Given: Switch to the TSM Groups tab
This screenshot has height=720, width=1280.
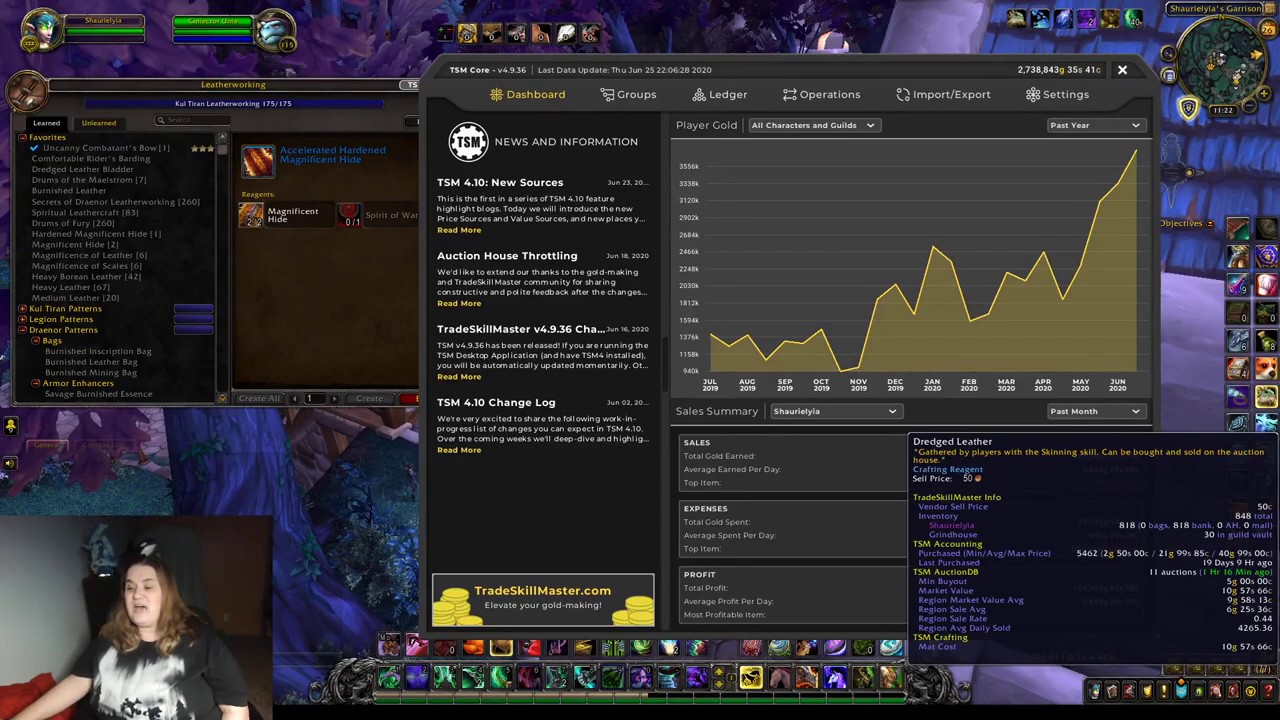Looking at the screenshot, I should (628, 94).
